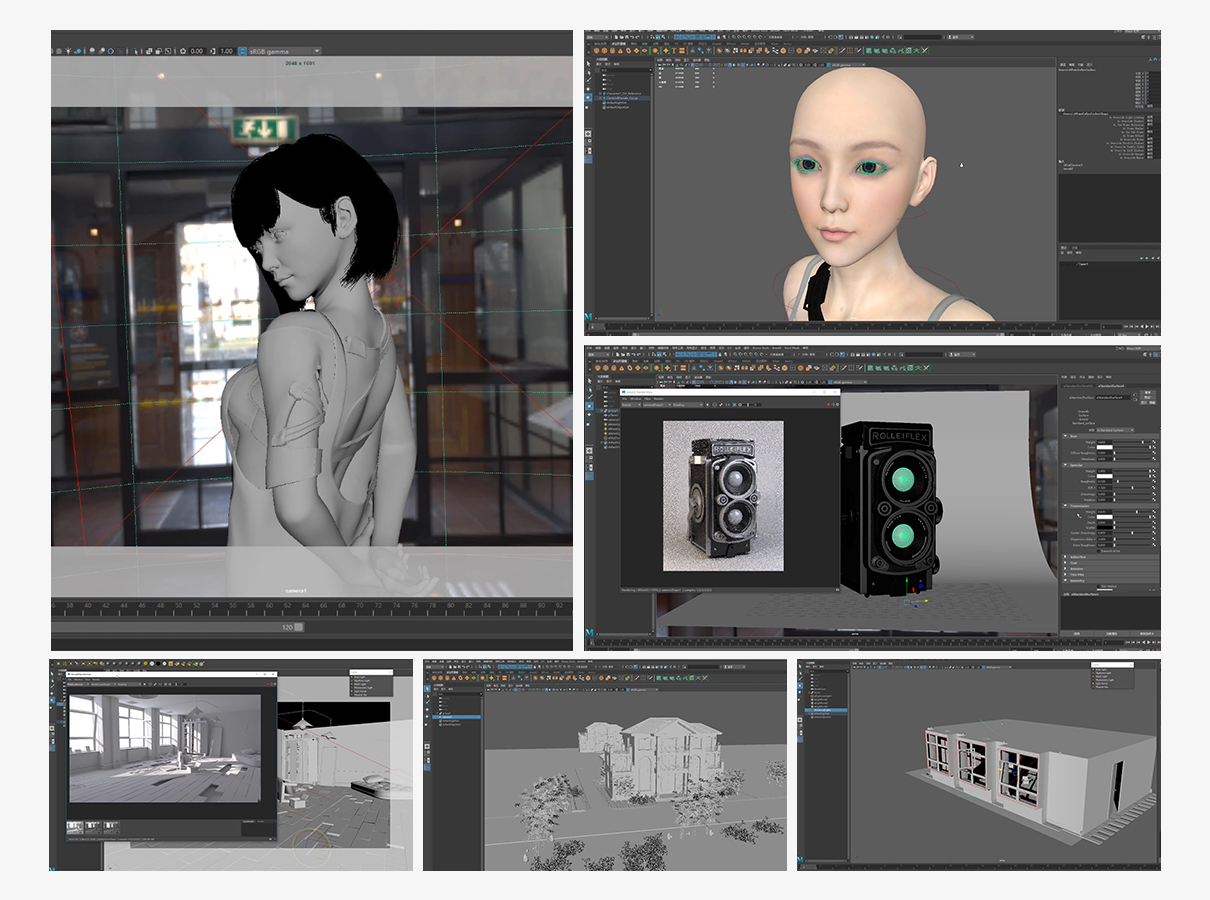Open the sRGB gamma dropdown in character viewport
Image resolution: width=1210 pixels, height=900 pixels.
click(x=285, y=51)
